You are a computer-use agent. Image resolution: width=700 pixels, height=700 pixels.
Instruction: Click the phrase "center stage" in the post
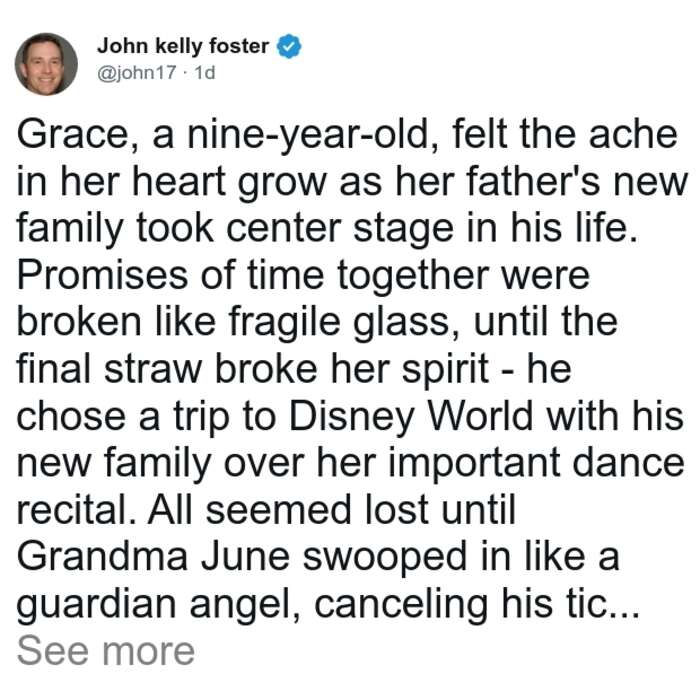coord(340,229)
